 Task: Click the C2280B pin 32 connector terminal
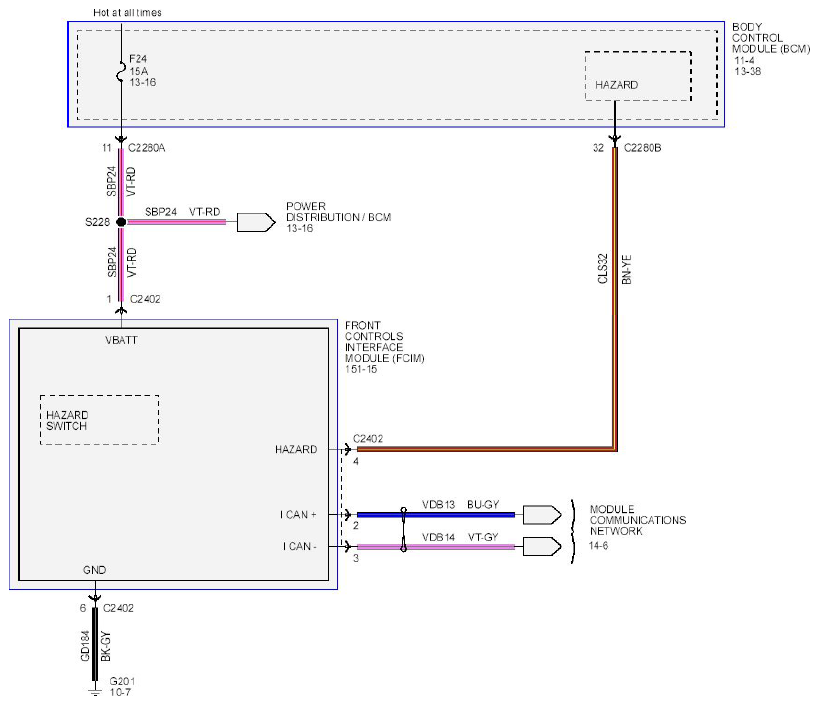click(x=615, y=140)
